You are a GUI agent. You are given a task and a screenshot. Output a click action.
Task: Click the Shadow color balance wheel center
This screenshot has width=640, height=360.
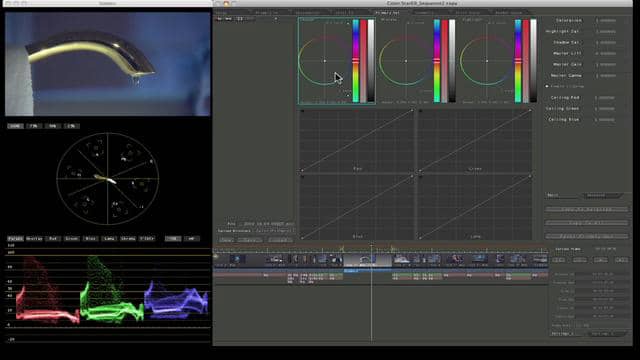tap(324, 61)
